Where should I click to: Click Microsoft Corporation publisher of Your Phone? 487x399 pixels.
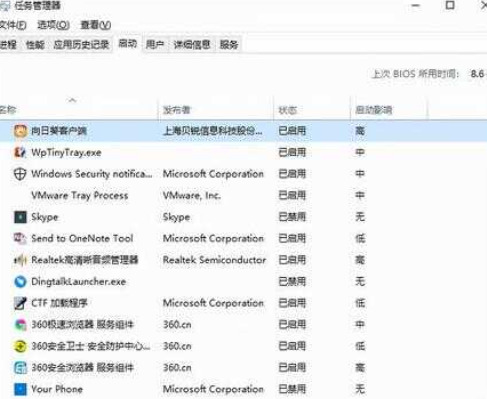(213, 389)
